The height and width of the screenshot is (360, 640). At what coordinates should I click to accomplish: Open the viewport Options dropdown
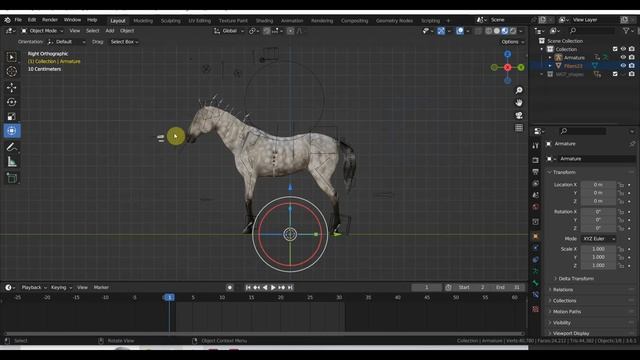click(x=513, y=42)
